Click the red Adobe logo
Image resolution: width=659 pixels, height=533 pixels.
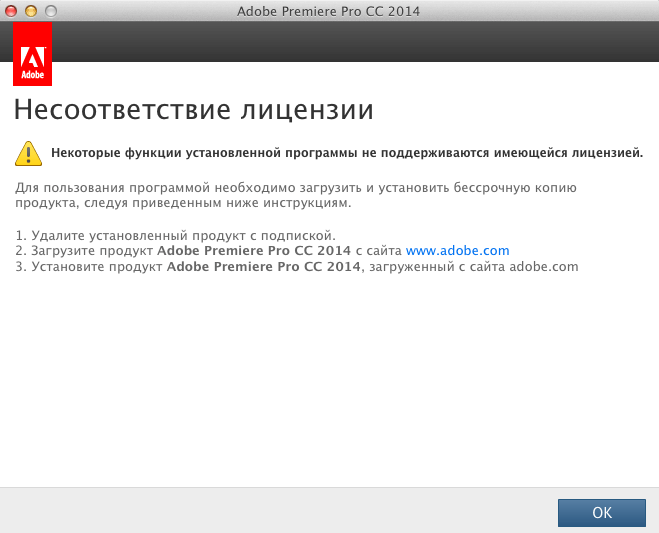coord(32,54)
